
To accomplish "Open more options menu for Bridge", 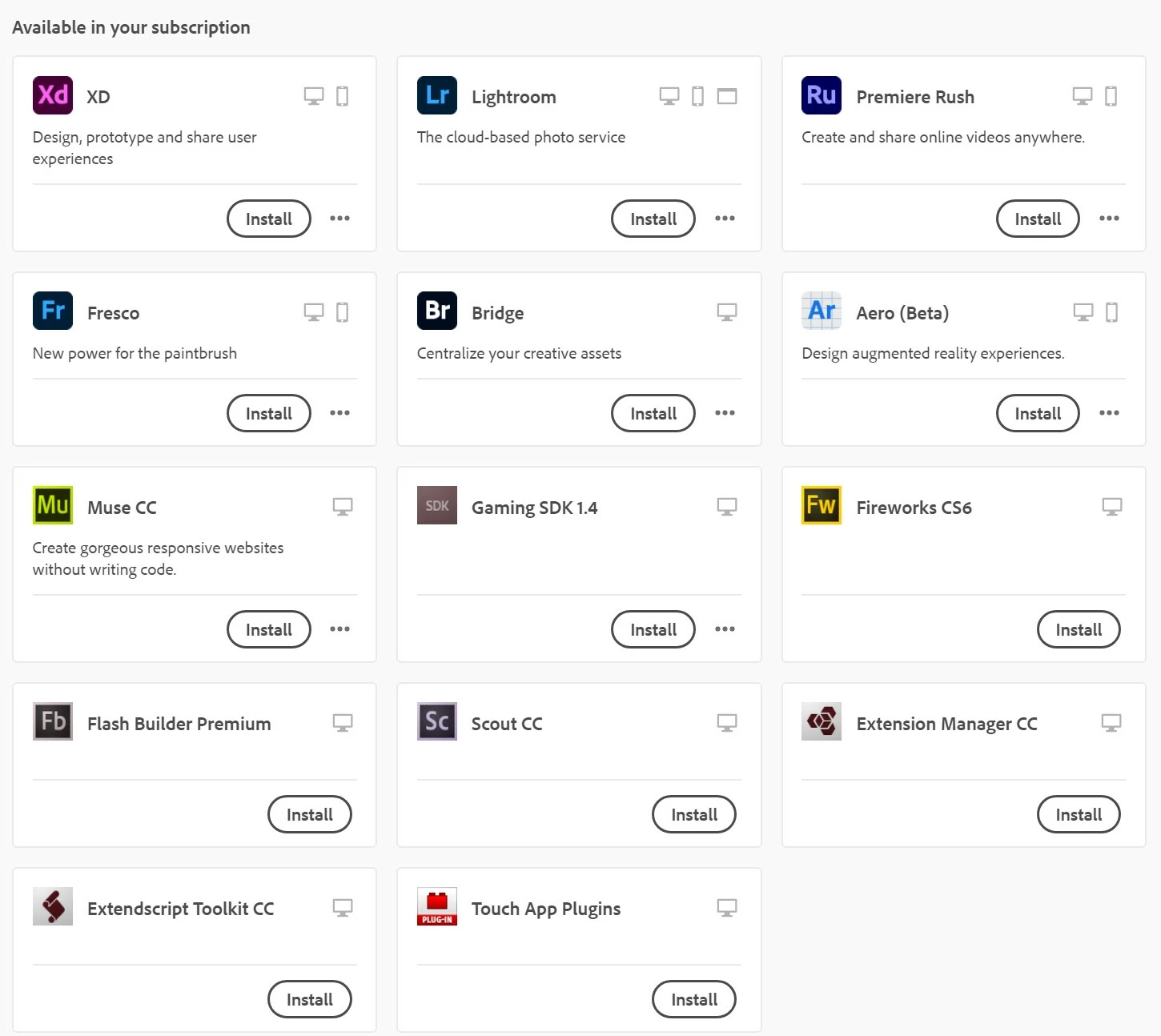I will click(725, 413).
